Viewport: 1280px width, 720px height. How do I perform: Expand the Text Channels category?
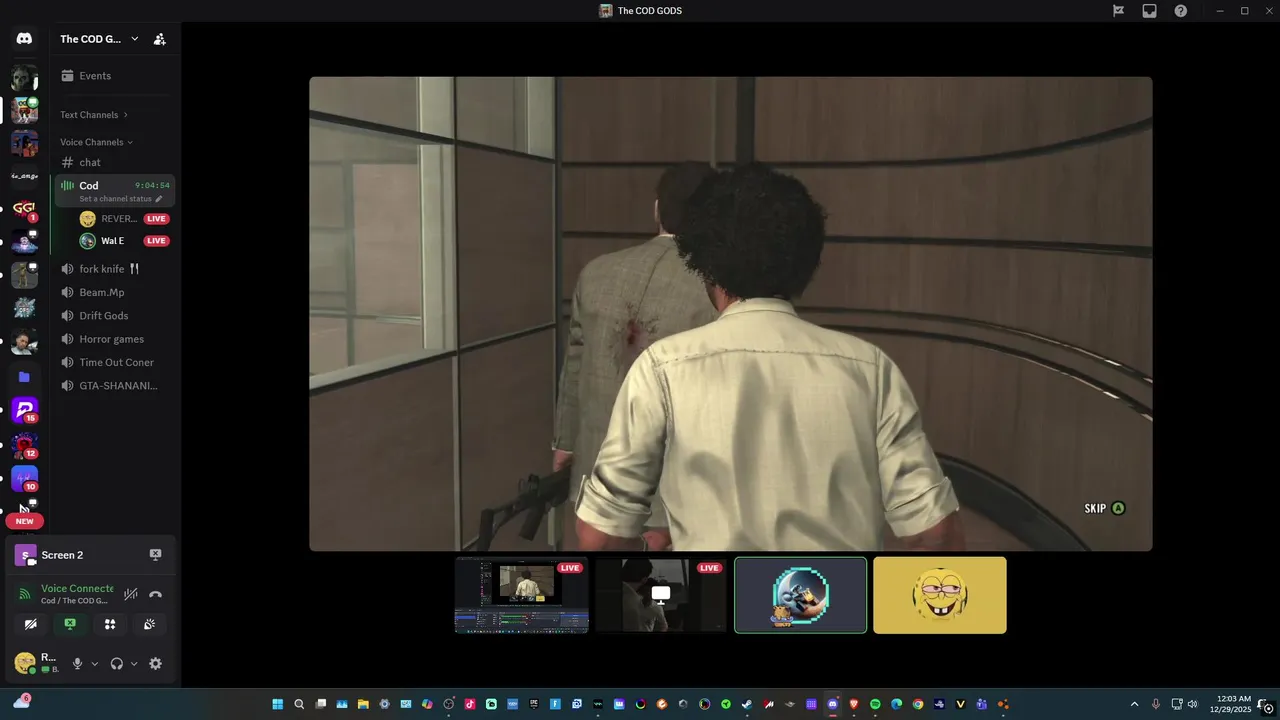point(94,115)
